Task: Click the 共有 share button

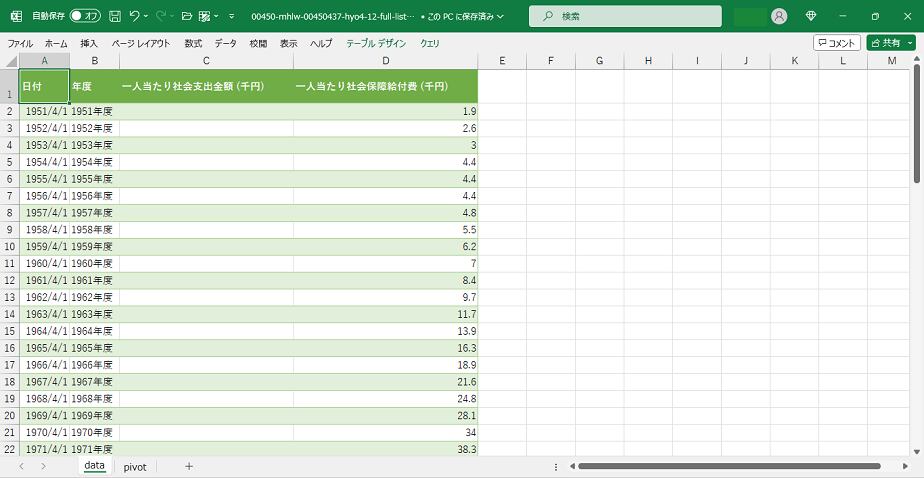Action: coord(885,43)
